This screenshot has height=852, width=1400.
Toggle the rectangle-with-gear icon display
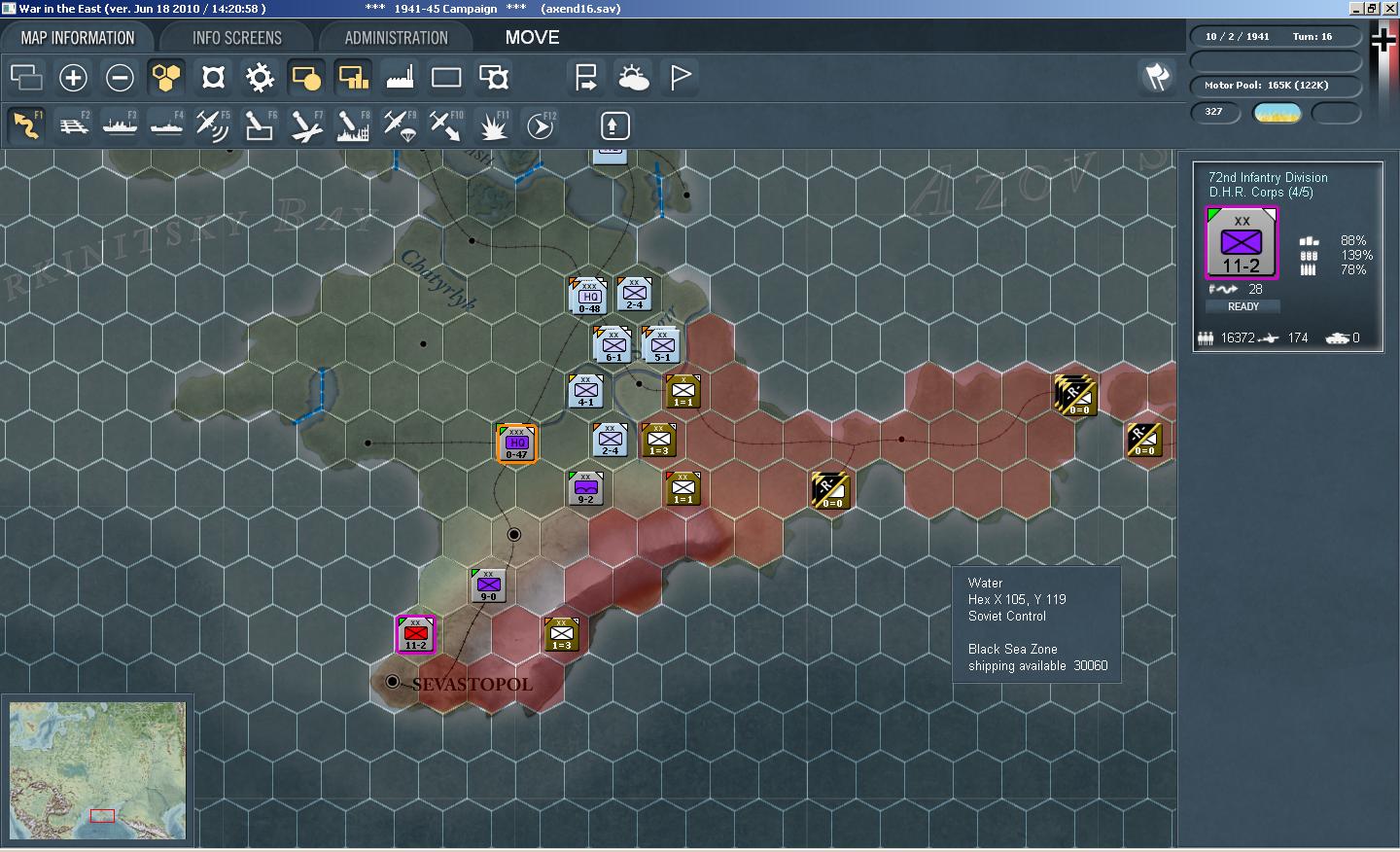click(493, 78)
